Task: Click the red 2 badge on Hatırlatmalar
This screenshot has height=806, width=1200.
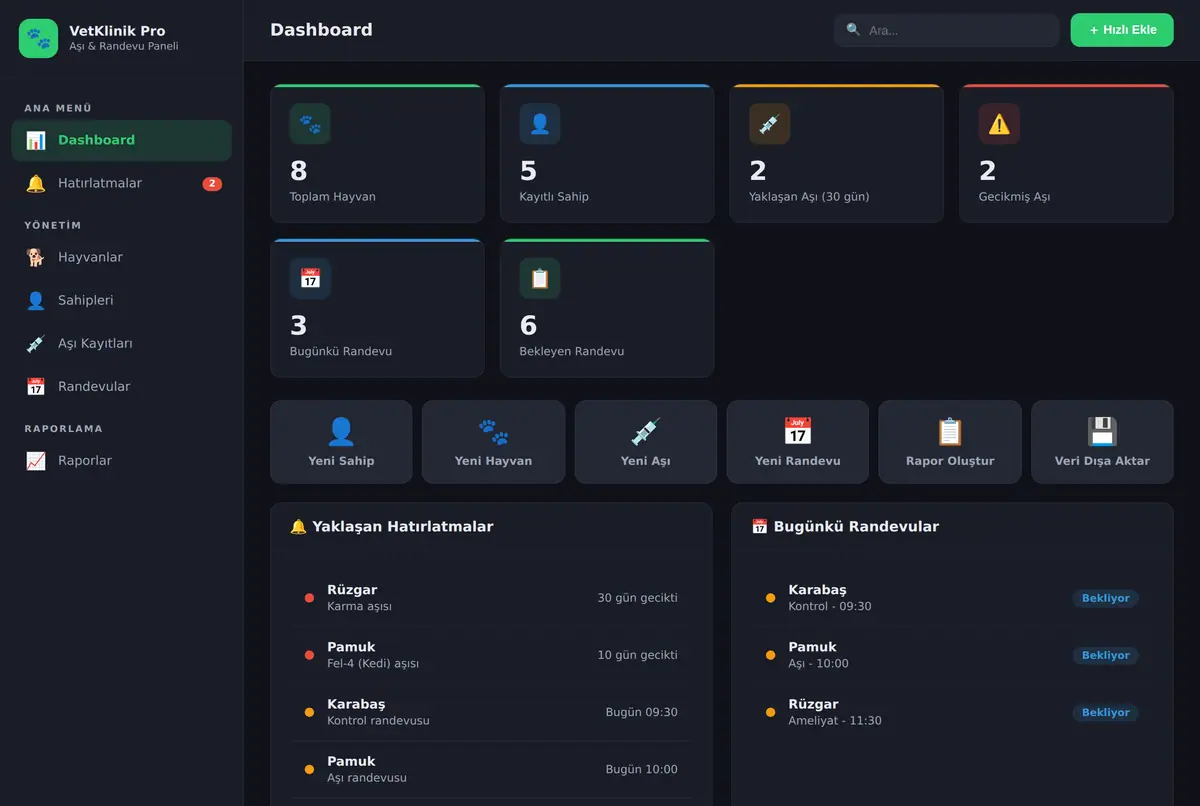Action: click(212, 184)
